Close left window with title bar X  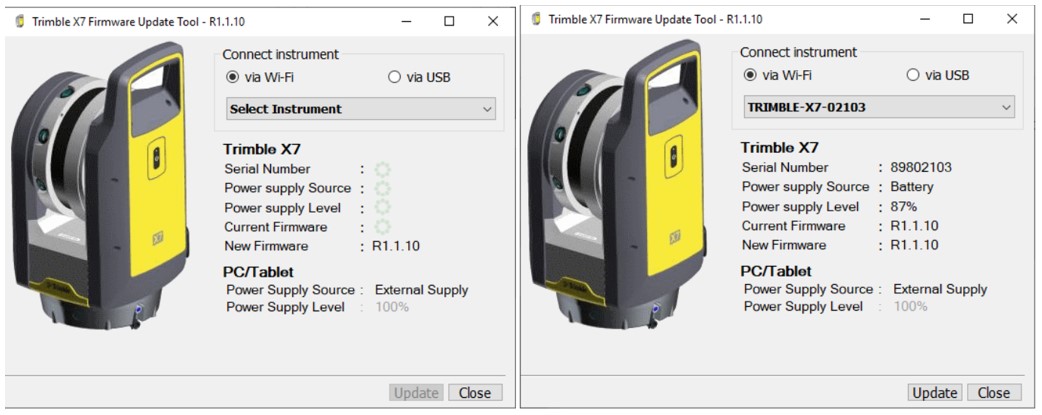point(493,21)
